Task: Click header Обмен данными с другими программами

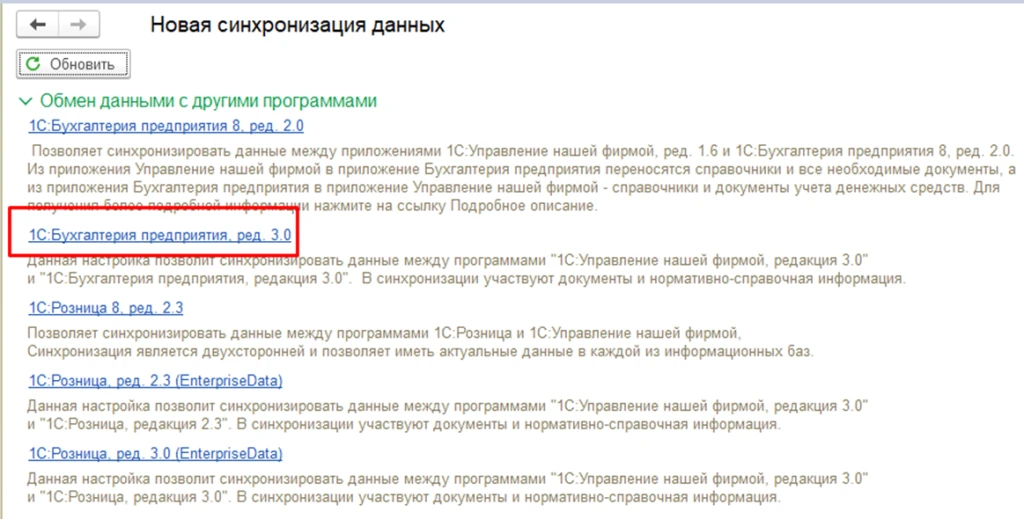Action: click(x=208, y=101)
